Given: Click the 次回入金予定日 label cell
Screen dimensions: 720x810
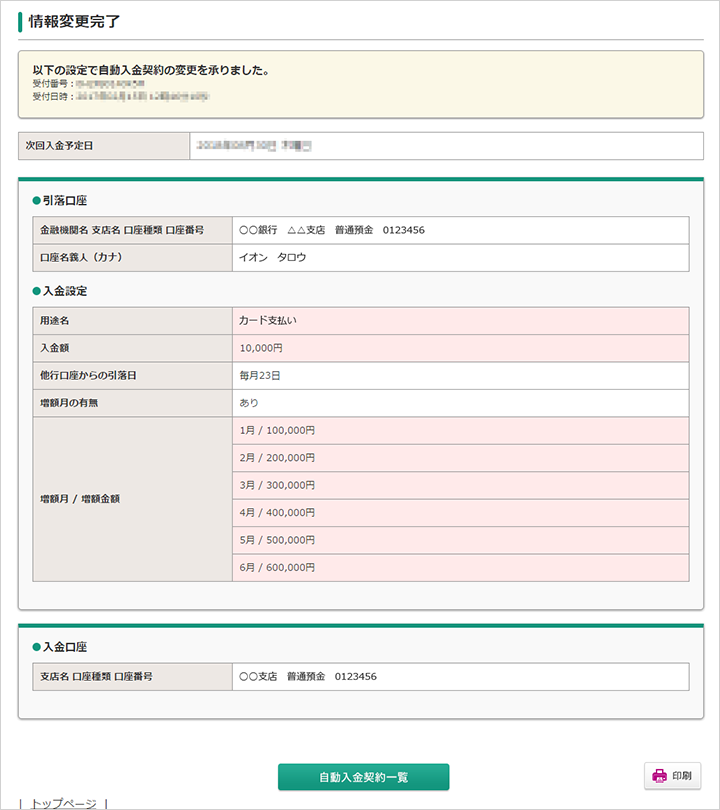Looking at the screenshot, I should coord(103,146).
